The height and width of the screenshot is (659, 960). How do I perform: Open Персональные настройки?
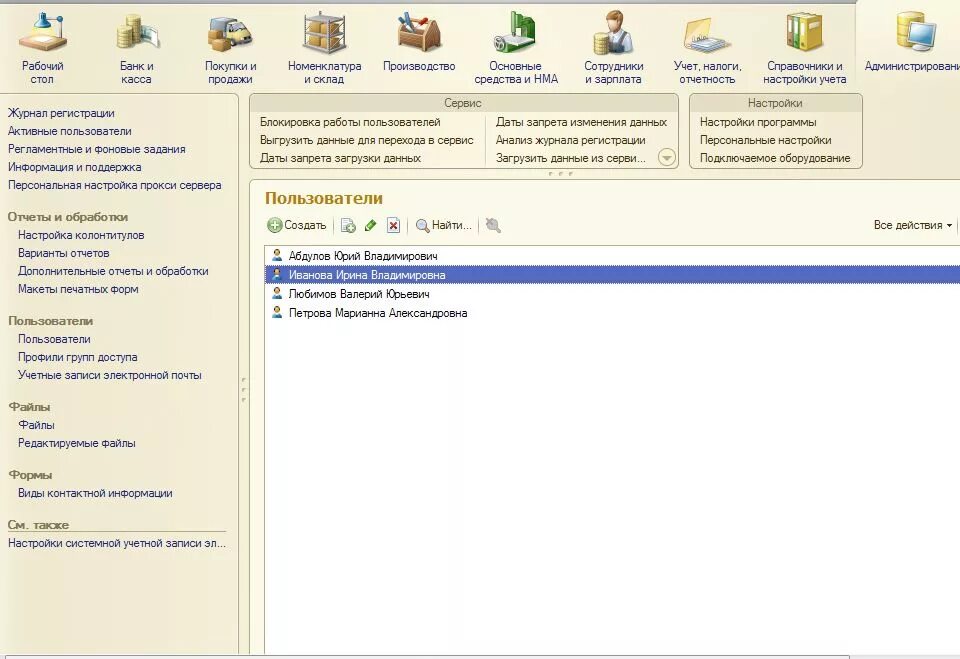tap(765, 140)
